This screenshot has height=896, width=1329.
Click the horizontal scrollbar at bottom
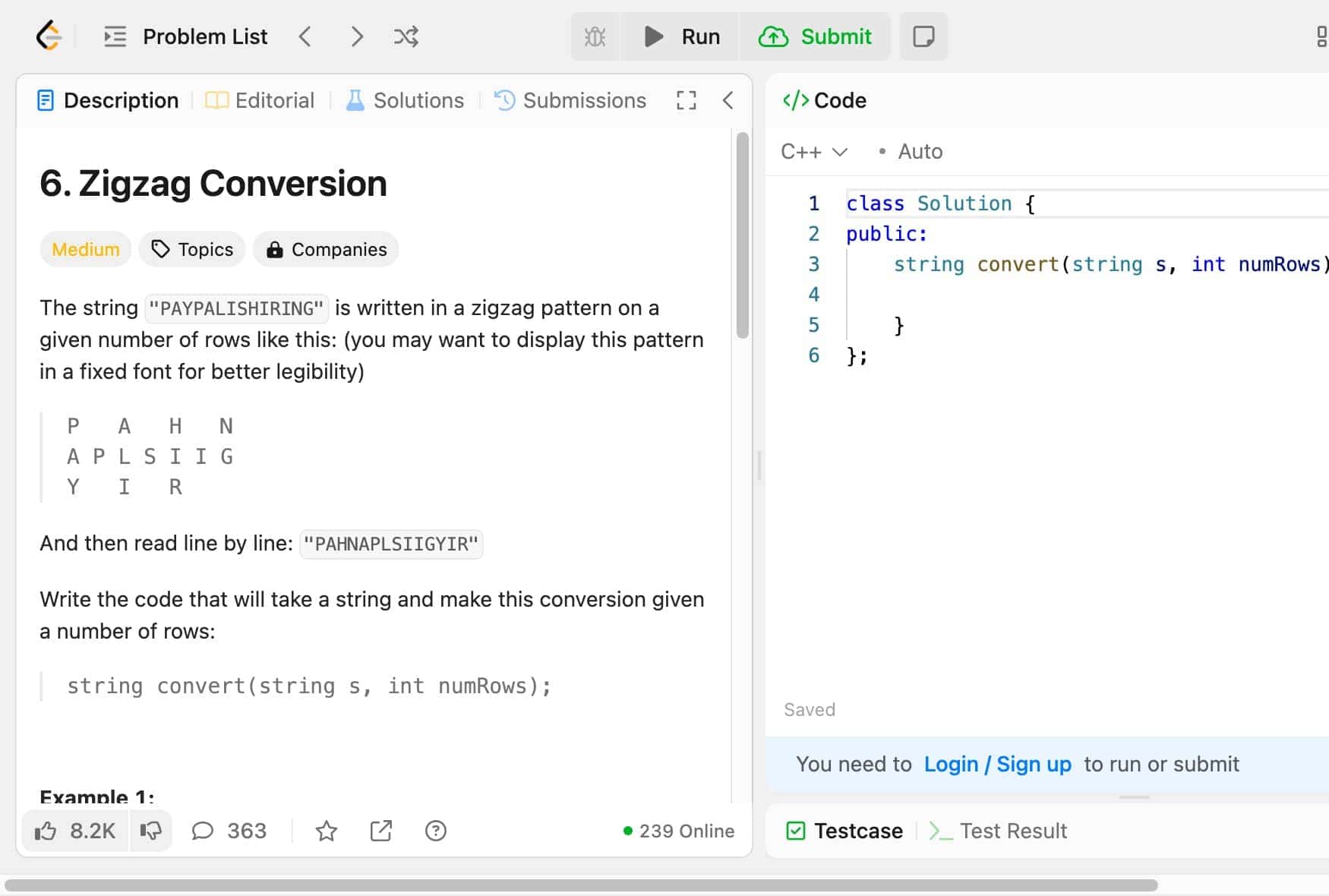(581, 885)
